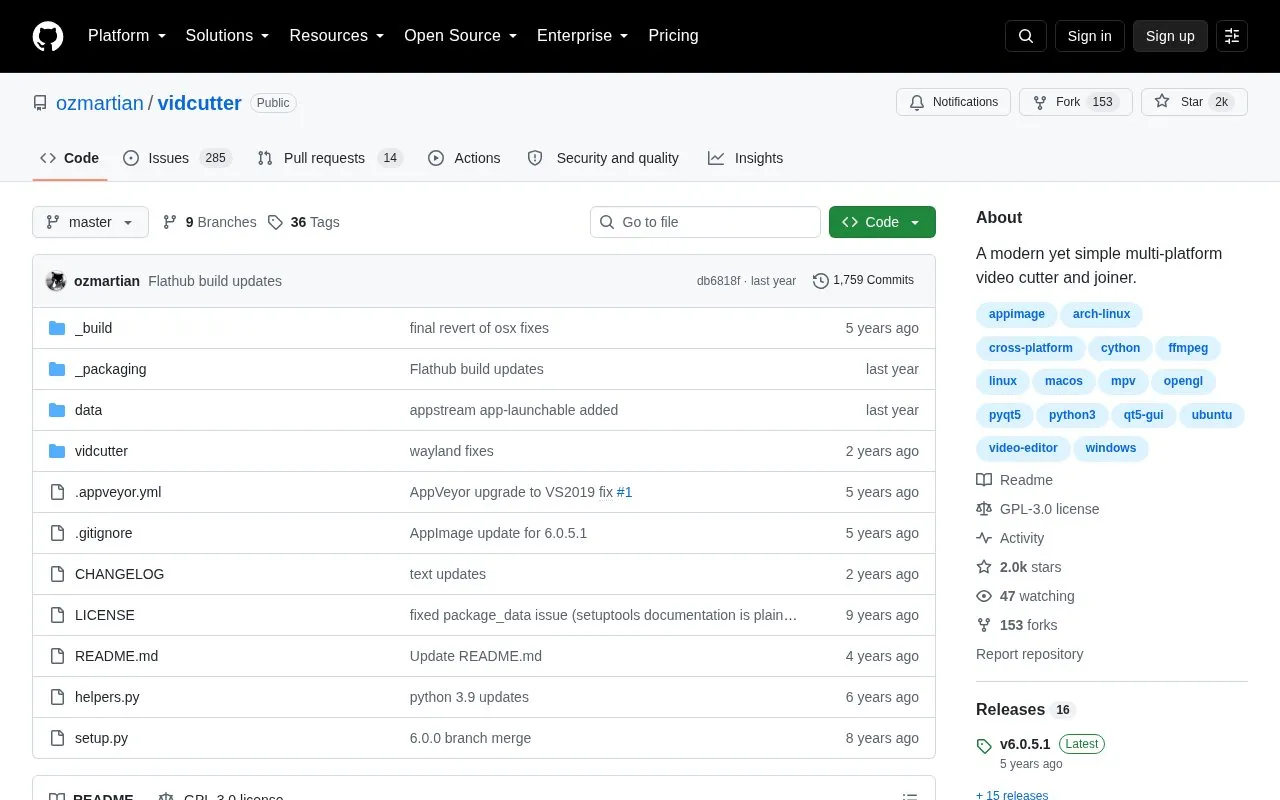Switch to the Issues tab

177,158
